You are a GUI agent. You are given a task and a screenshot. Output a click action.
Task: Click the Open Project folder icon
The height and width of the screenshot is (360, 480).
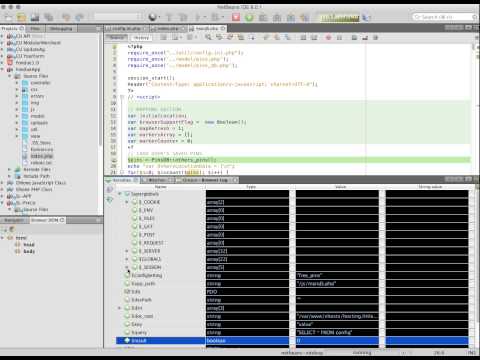[x=22, y=17]
